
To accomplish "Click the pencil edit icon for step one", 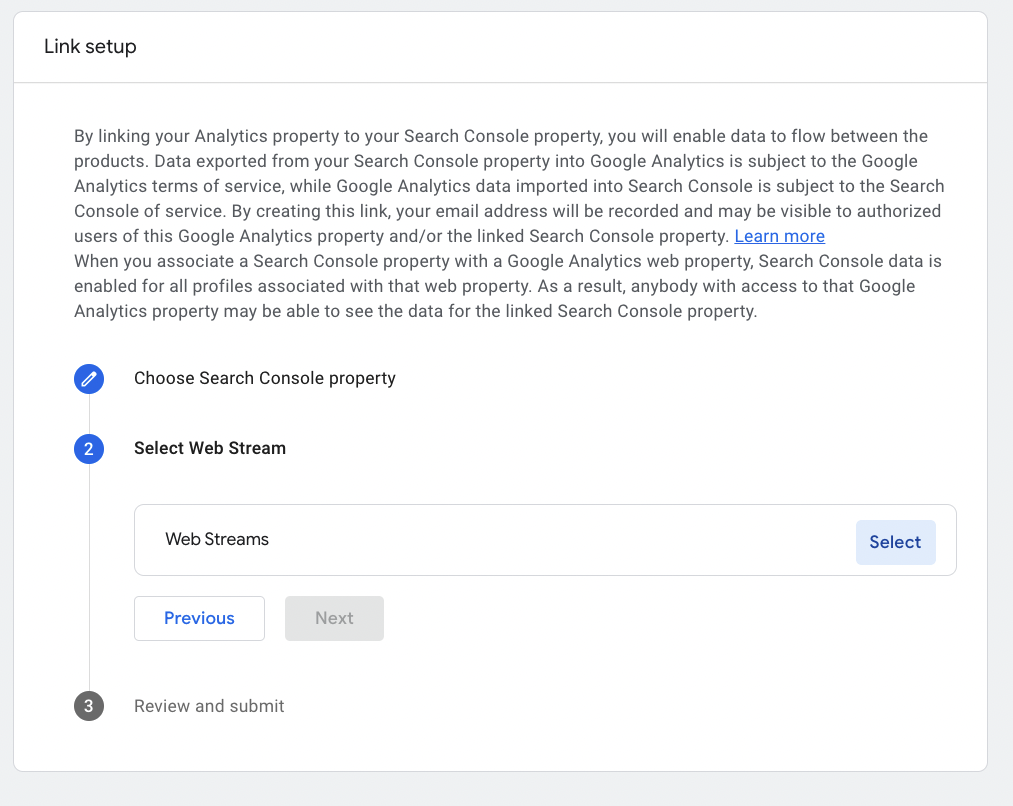I will (x=89, y=379).
